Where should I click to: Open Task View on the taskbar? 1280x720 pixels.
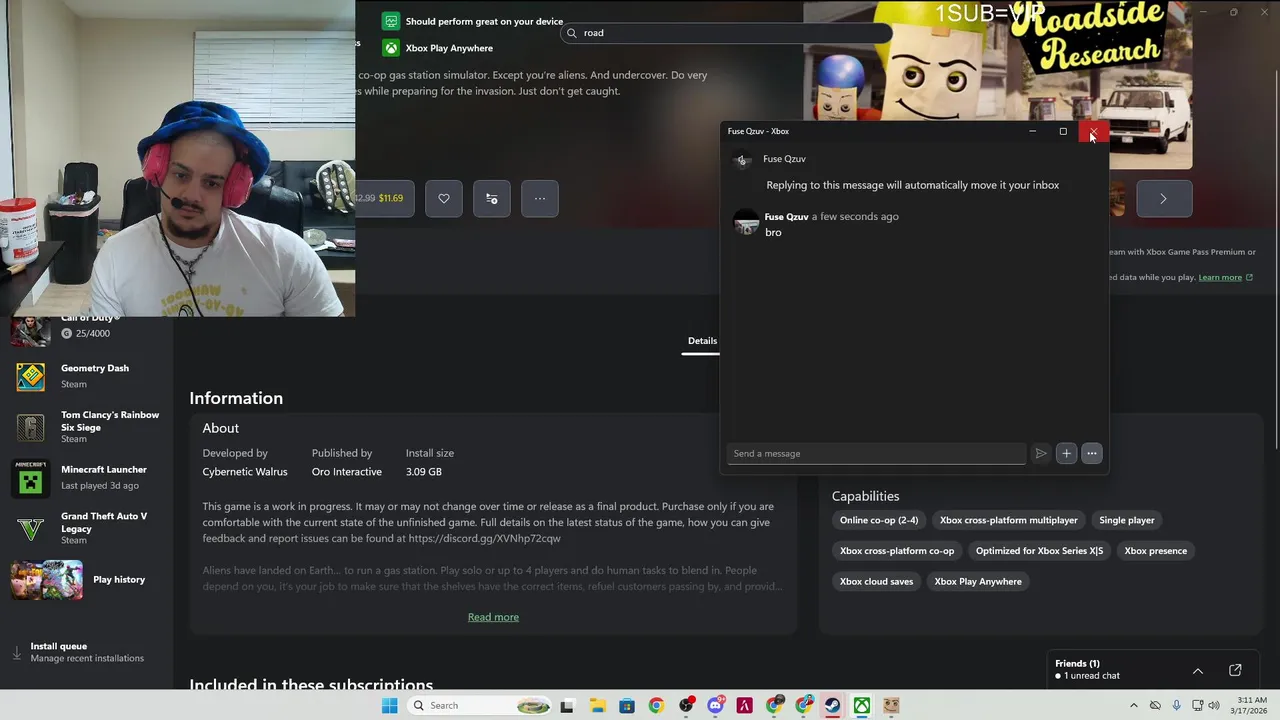coord(567,706)
